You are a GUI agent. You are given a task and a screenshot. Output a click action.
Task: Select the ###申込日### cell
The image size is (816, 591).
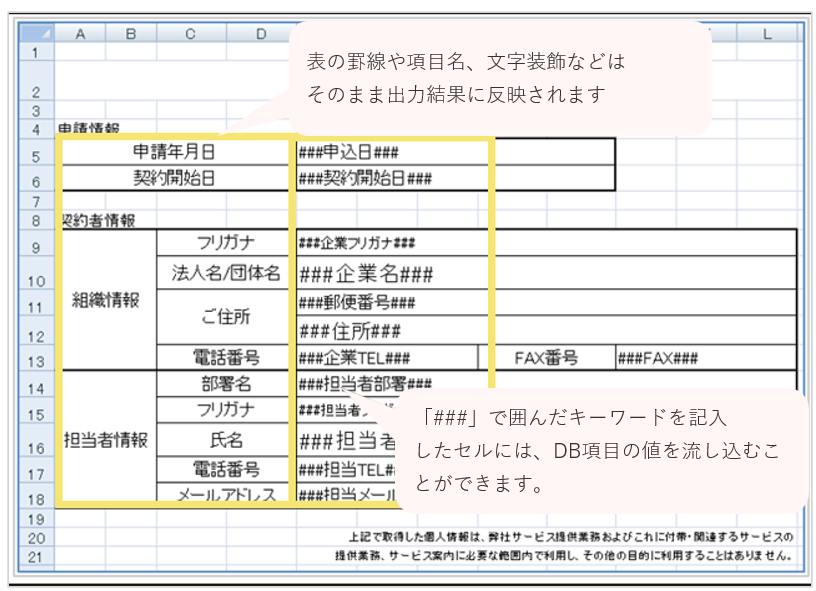point(455,152)
